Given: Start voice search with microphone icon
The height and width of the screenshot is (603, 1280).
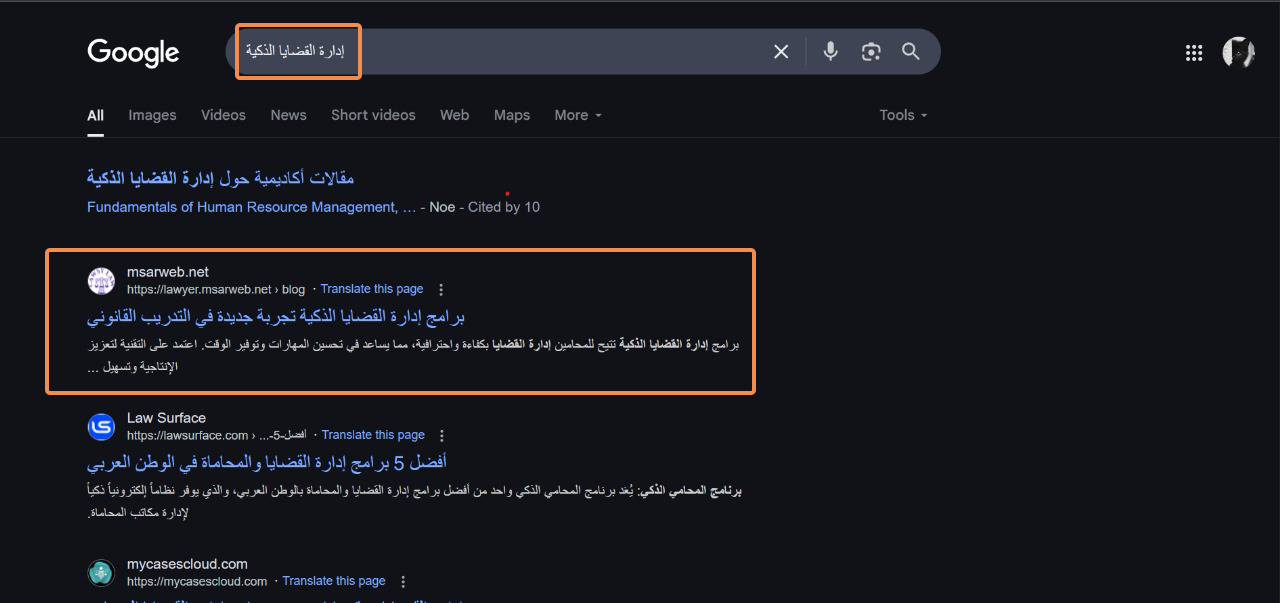Looking at the screenshot, I should pos(830,52).
